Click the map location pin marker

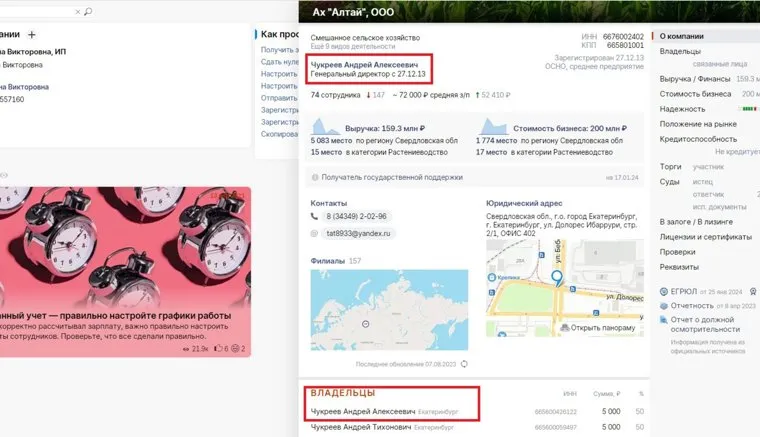pos(557,278)
